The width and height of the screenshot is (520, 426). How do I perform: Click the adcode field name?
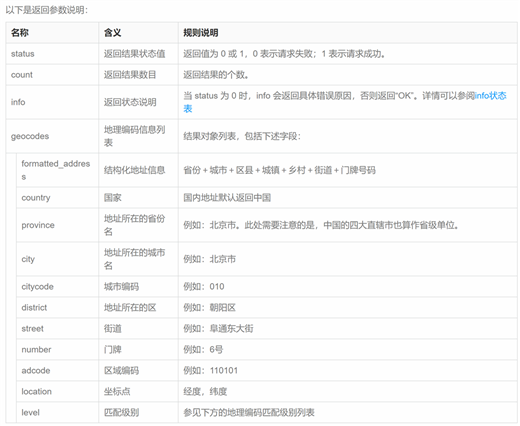tap(36, 370)
